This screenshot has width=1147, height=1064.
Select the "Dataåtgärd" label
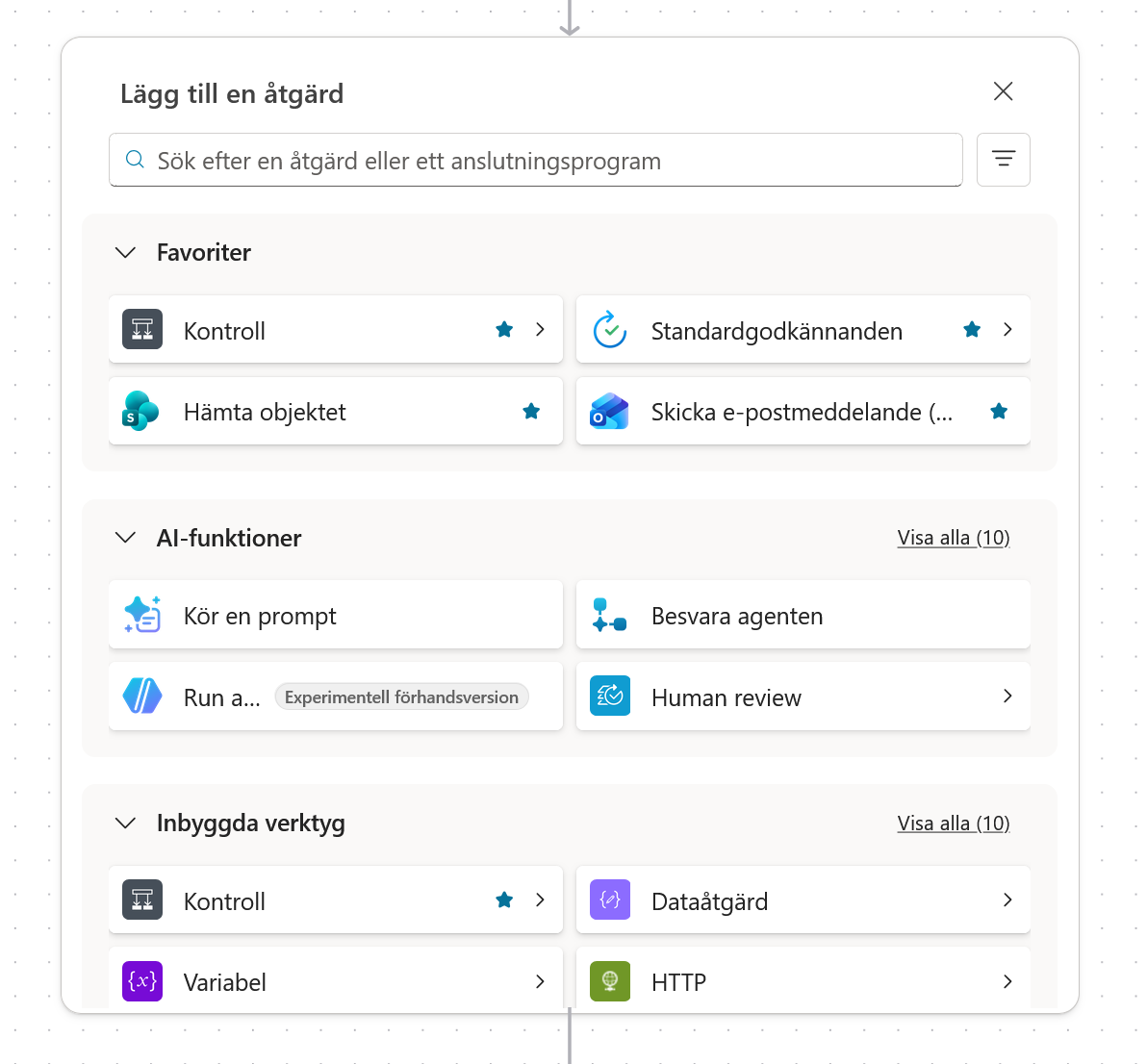click(x=709, y=900)
